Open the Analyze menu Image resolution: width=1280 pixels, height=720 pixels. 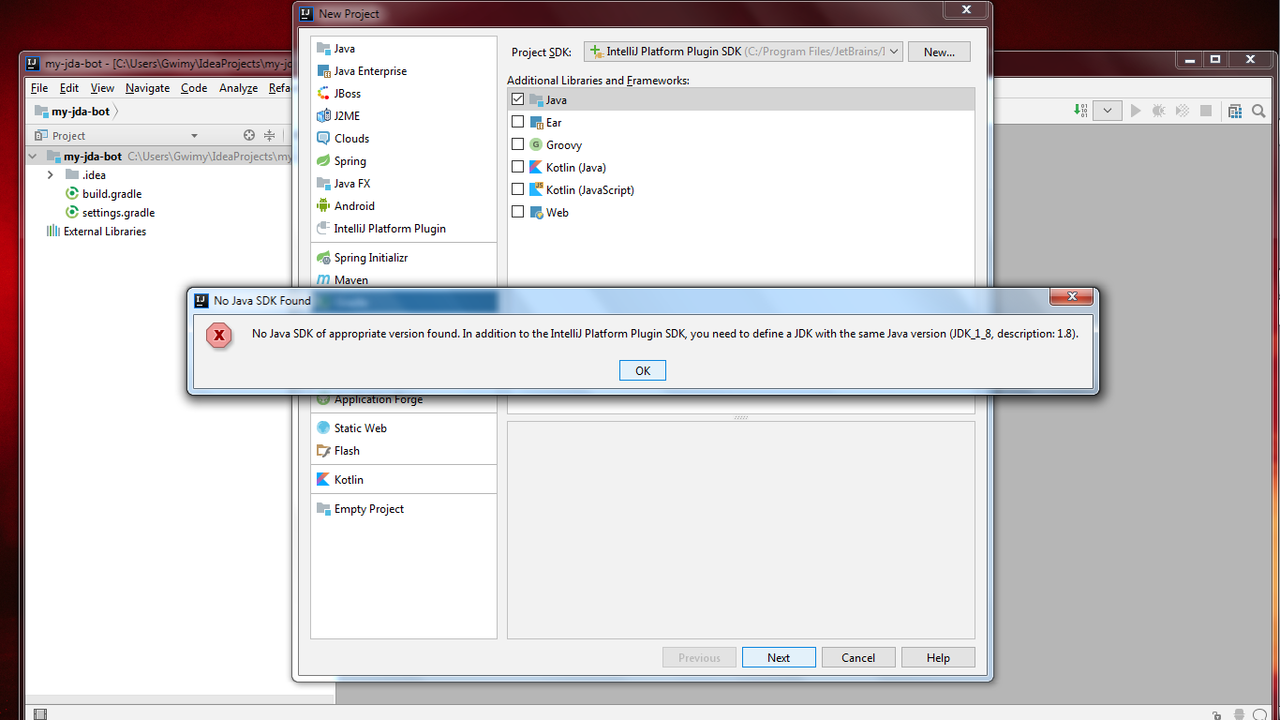[x=238, y=88]
